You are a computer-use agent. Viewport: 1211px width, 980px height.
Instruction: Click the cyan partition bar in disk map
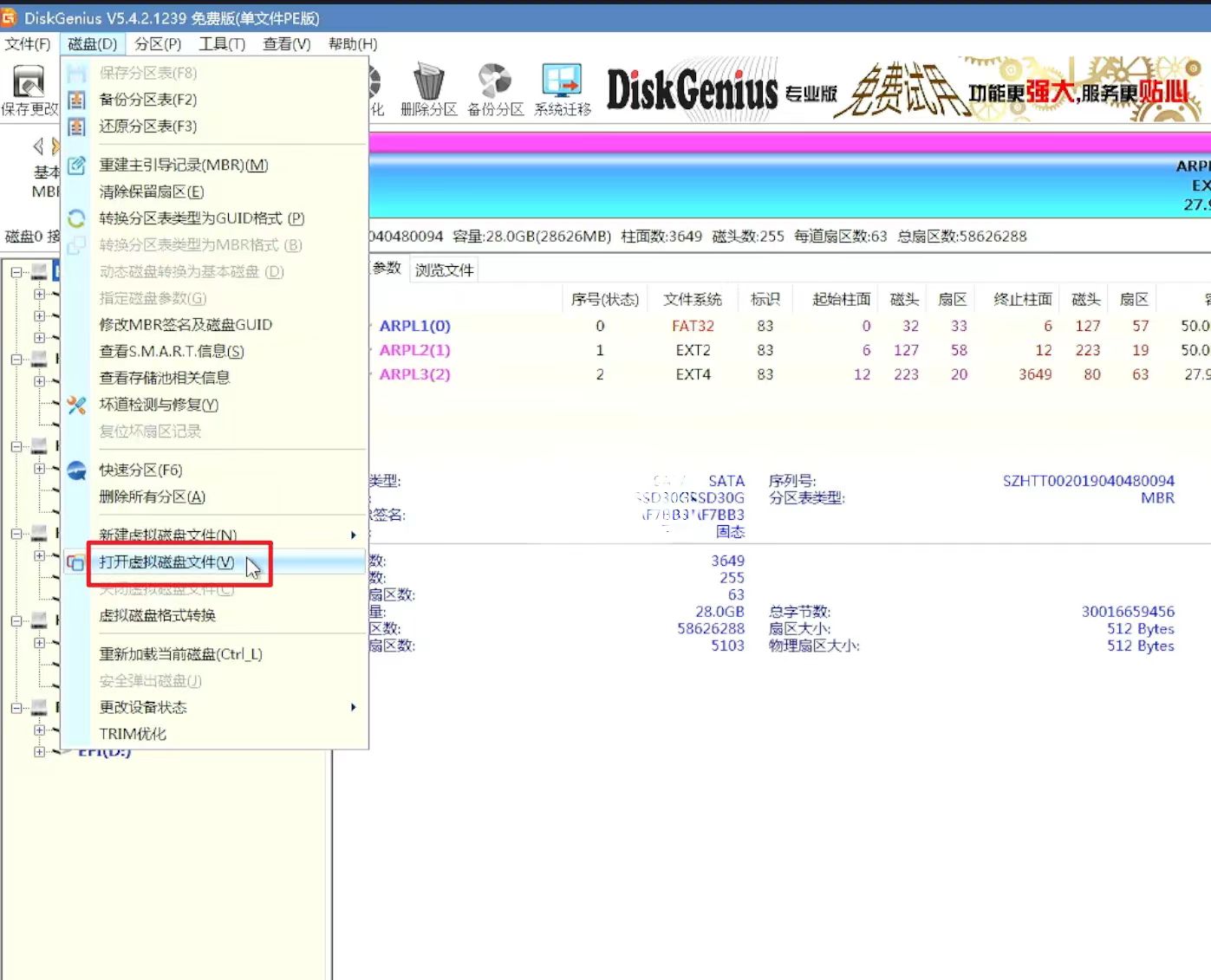point(789,186)
